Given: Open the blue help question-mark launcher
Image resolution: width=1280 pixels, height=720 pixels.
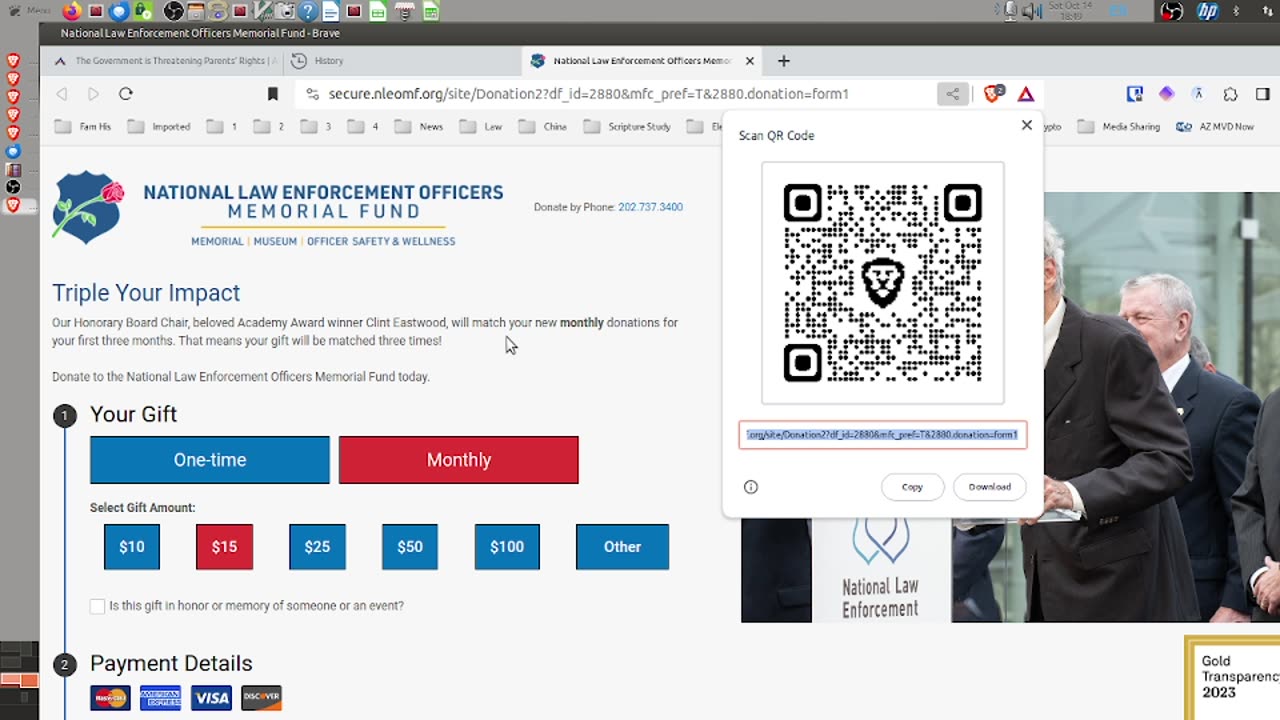Looking at the screenshot, I should click(x=307, y=11).
